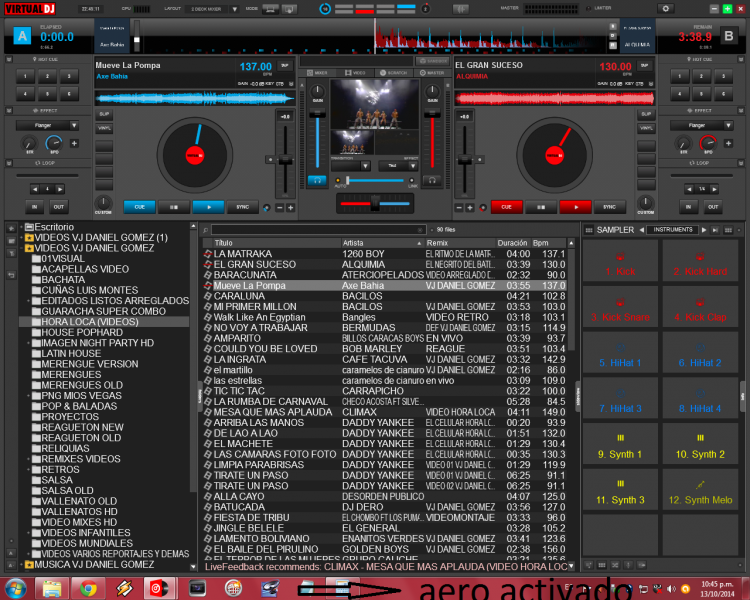Pause deck A with the stutter button

point(174,207)
